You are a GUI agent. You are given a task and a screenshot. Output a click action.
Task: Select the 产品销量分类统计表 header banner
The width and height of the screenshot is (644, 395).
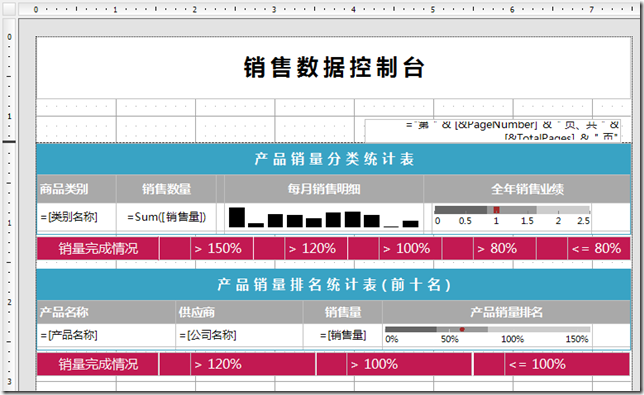334,159
